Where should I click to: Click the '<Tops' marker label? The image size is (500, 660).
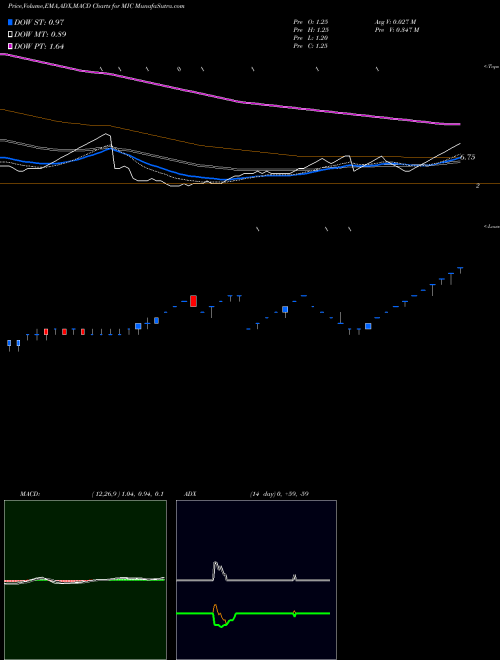[492, 67]
